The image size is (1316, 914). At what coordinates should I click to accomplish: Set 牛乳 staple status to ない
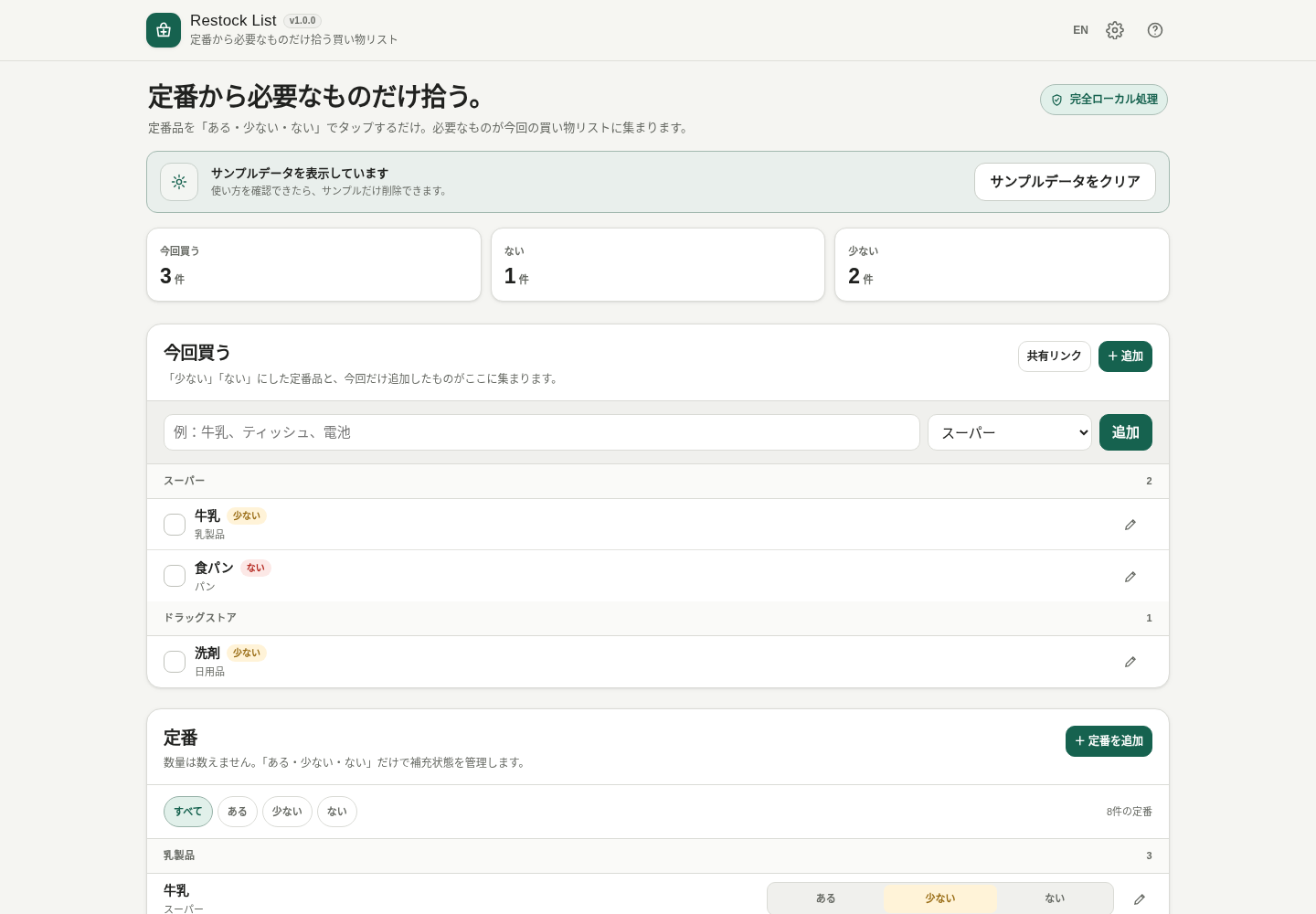point(1055,898)
